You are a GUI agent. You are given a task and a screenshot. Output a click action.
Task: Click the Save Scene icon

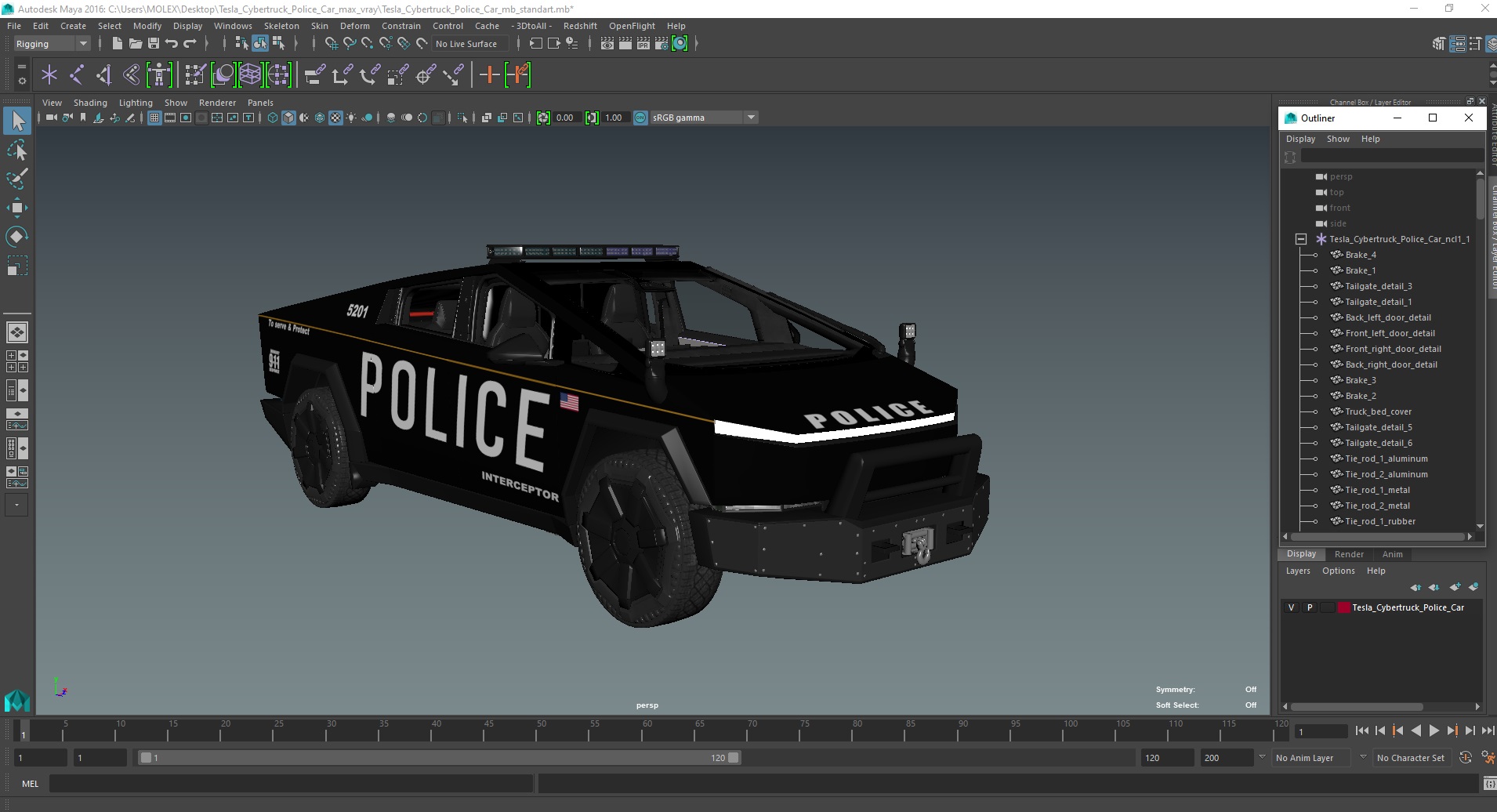click(x=154, y=44)
